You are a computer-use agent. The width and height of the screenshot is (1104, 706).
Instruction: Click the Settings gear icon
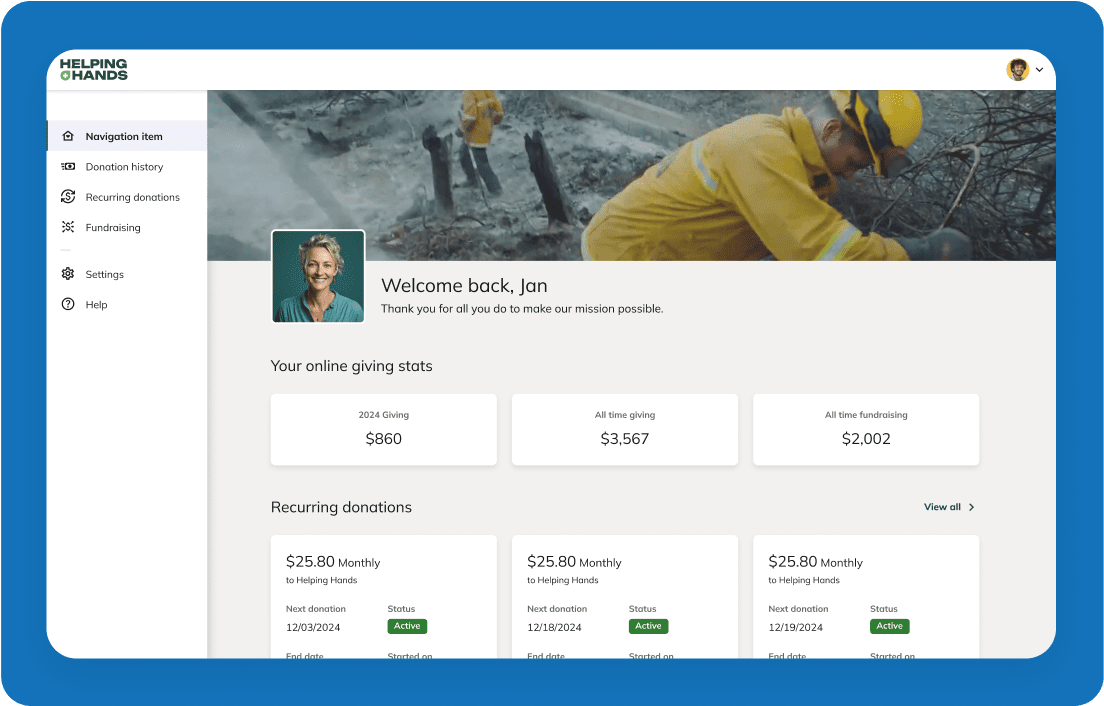click(68, 274)
